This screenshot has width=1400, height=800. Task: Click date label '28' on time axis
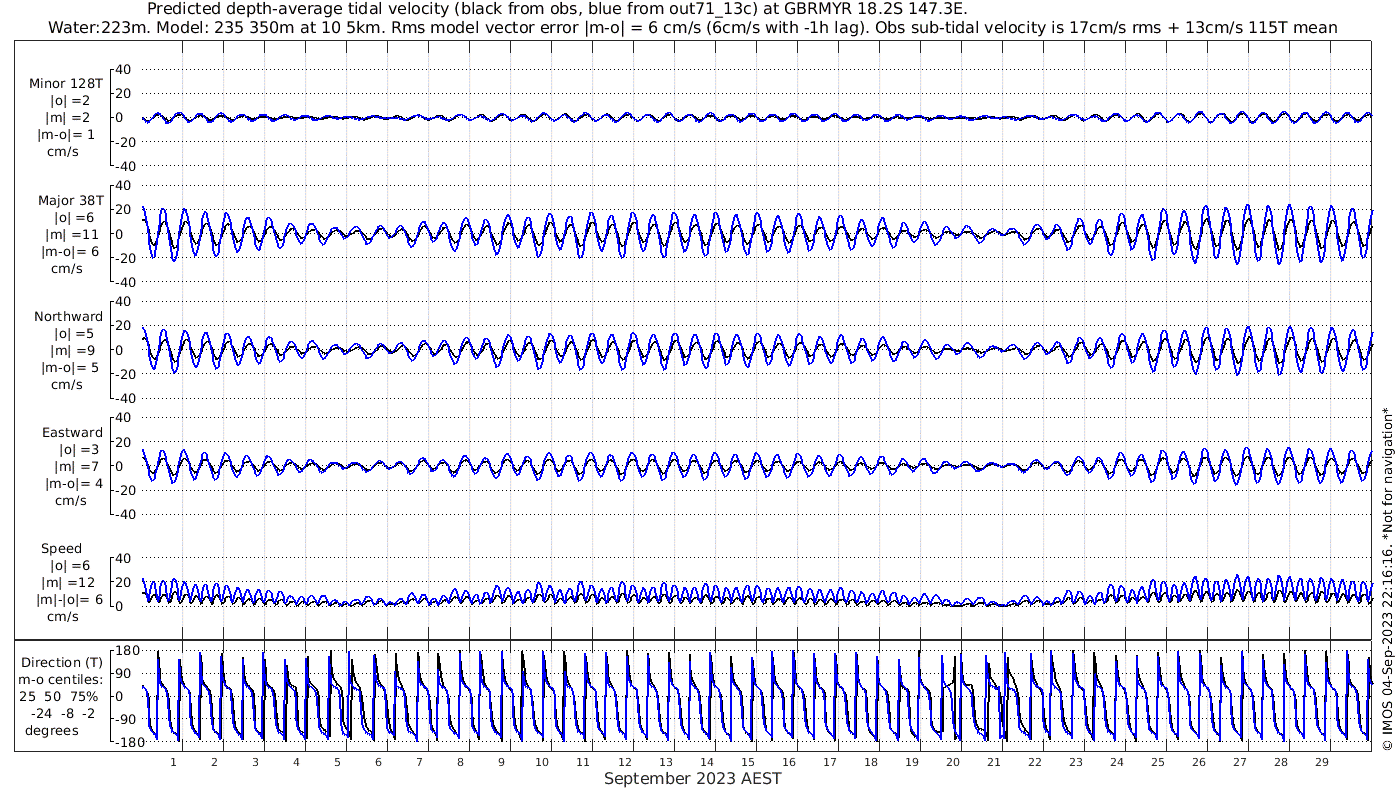1280,762
